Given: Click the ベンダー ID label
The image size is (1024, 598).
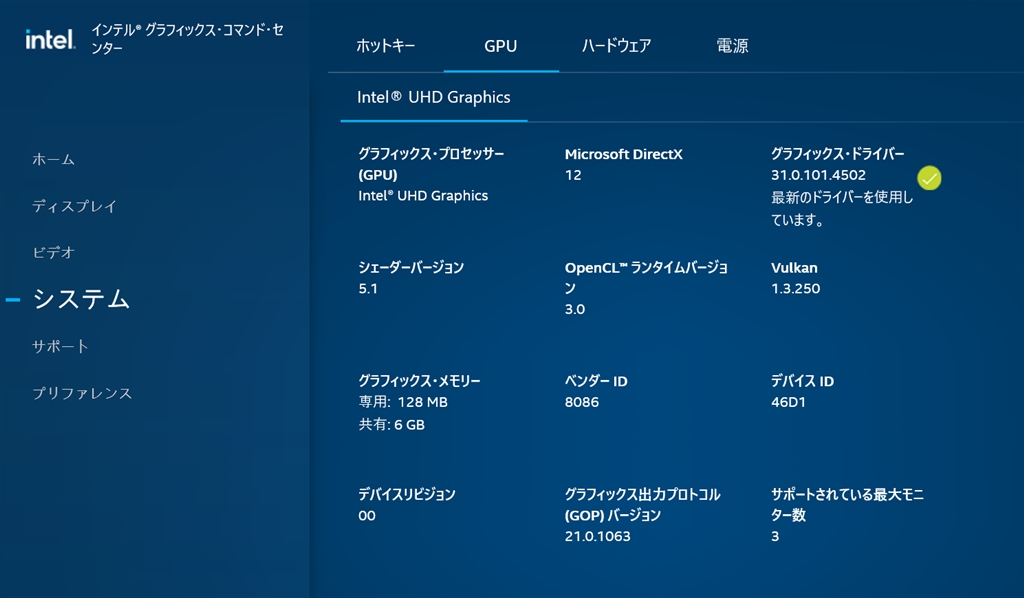Looking at the screenshot, I should coord(596,381).
